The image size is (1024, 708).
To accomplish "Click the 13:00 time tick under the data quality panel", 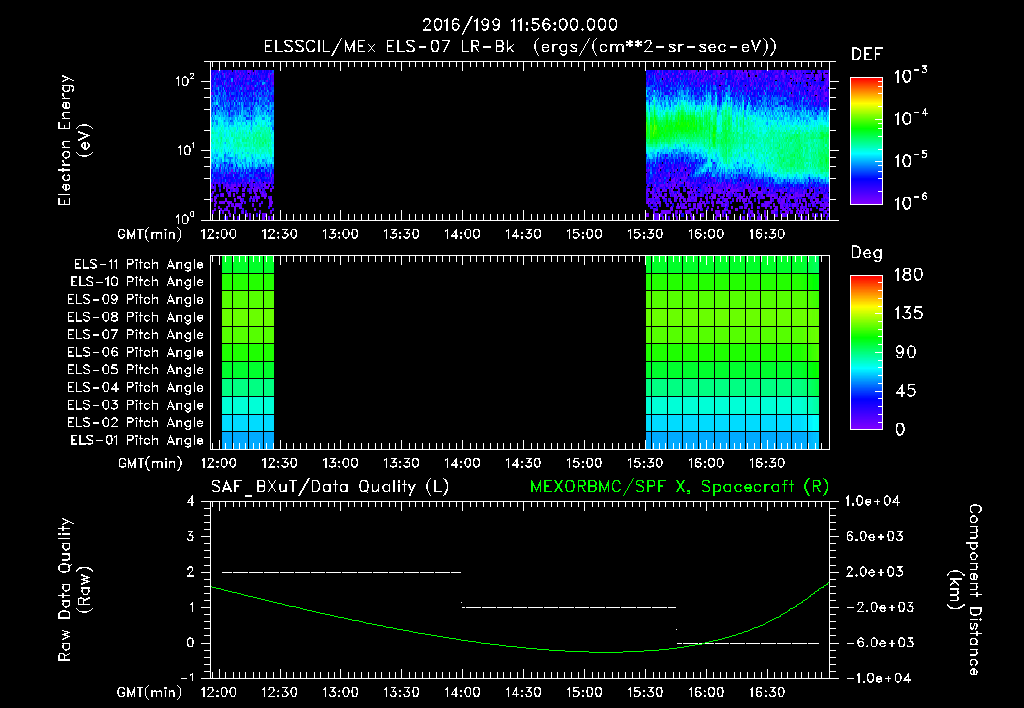I will click(x=340, y=692).
